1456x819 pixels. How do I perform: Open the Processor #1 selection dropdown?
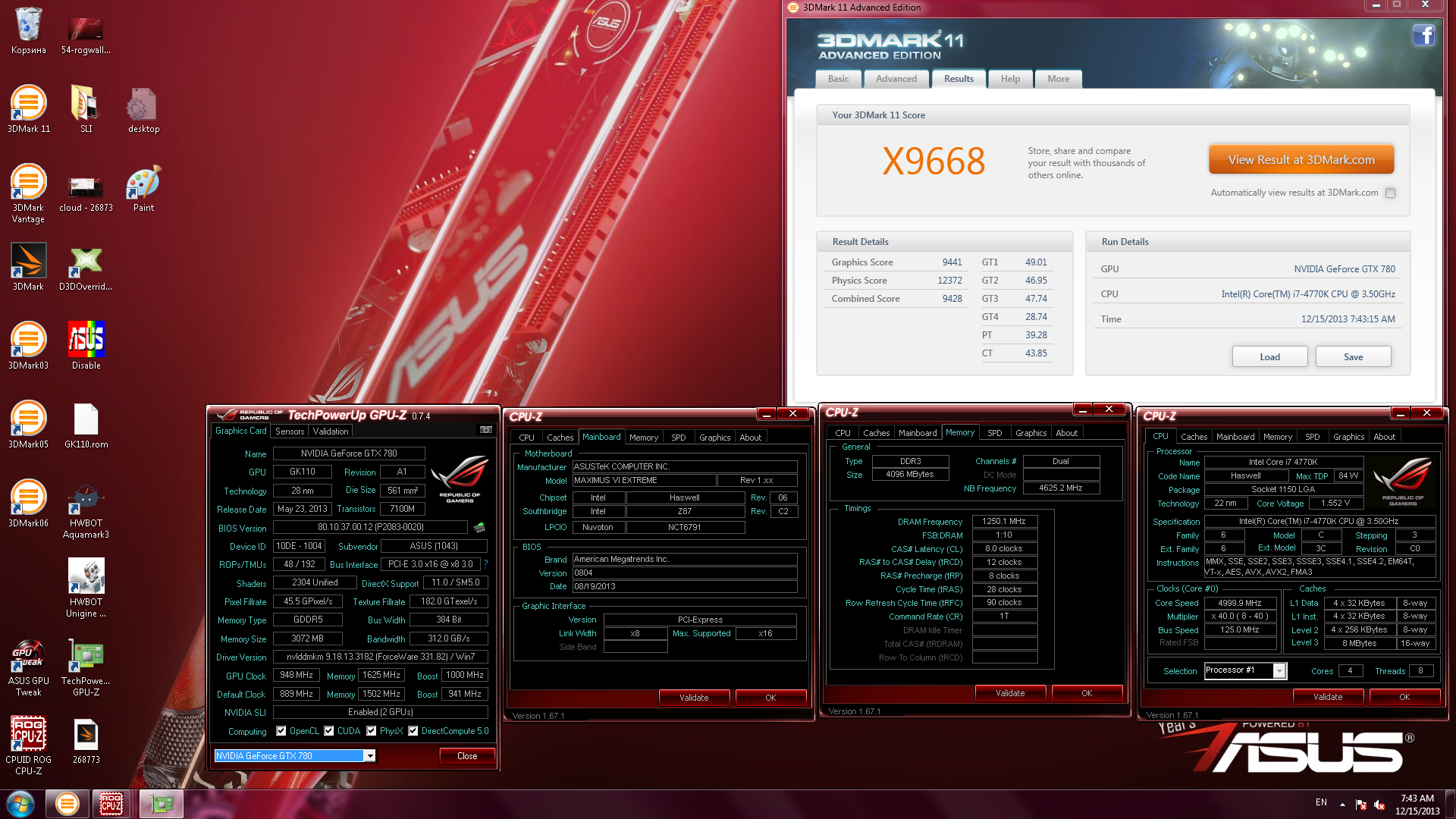coord(1279,671)
